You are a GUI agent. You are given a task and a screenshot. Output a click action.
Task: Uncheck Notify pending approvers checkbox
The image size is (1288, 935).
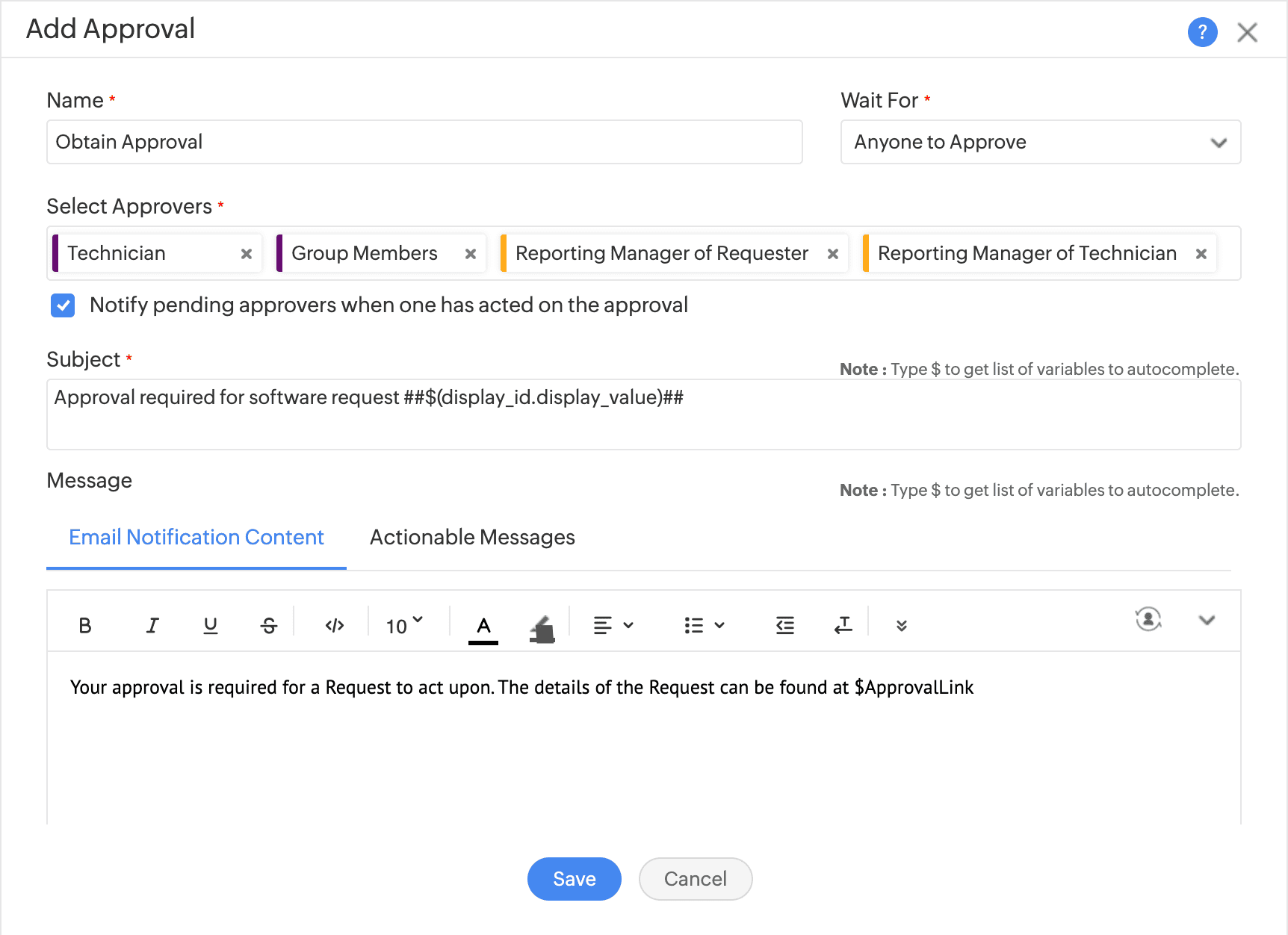(x=63, y=305)
